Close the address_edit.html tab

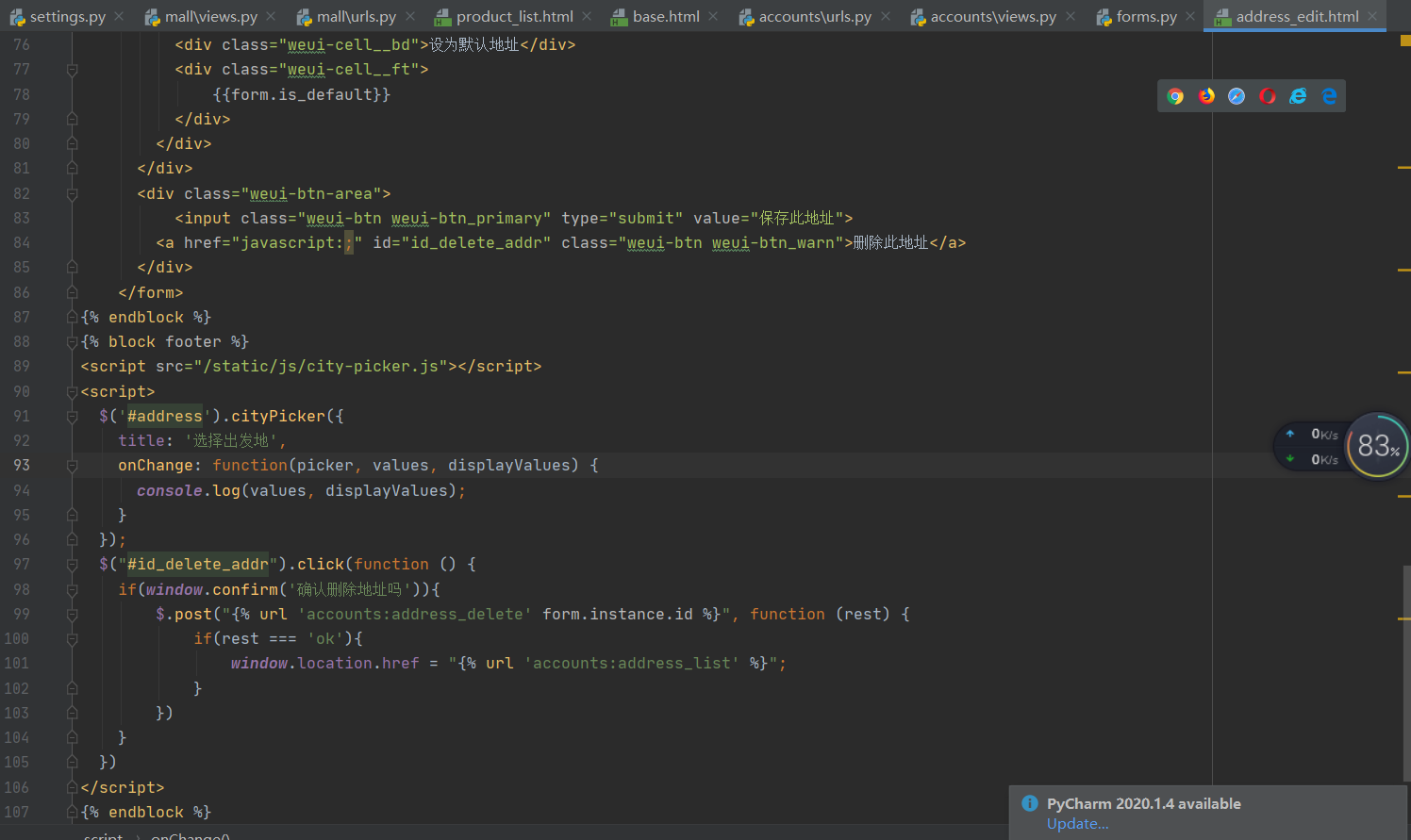(1372, 16)
